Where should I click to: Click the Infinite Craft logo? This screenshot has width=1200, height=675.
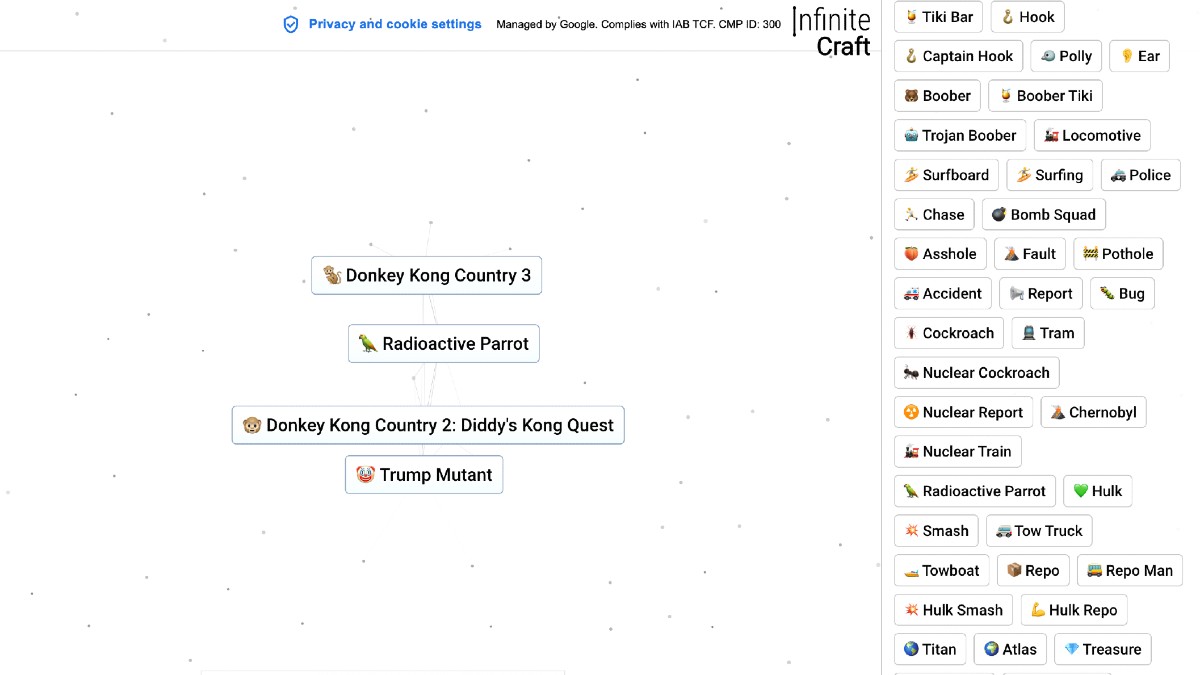click(x=831, y=33)
